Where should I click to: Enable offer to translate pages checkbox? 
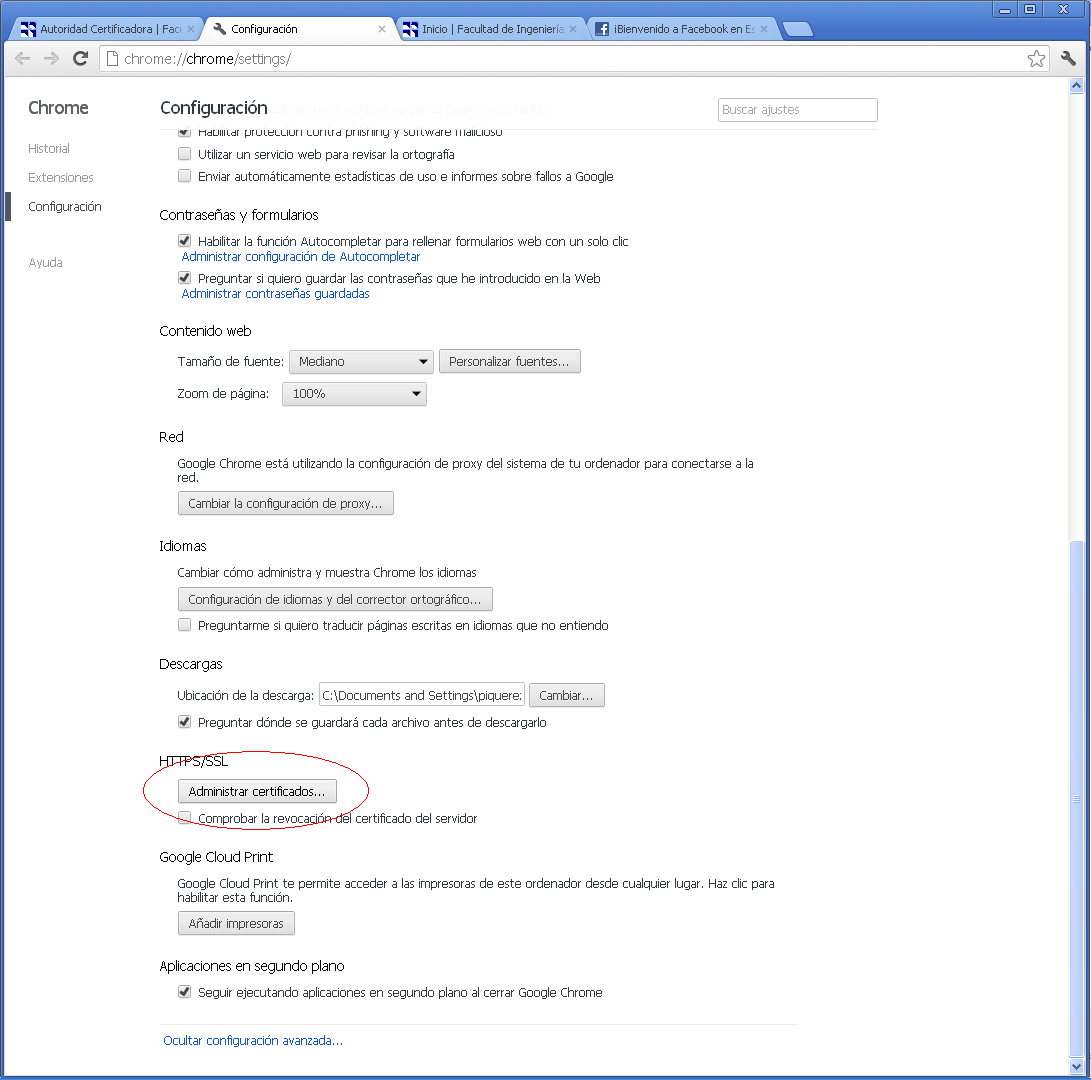(184, 625)
